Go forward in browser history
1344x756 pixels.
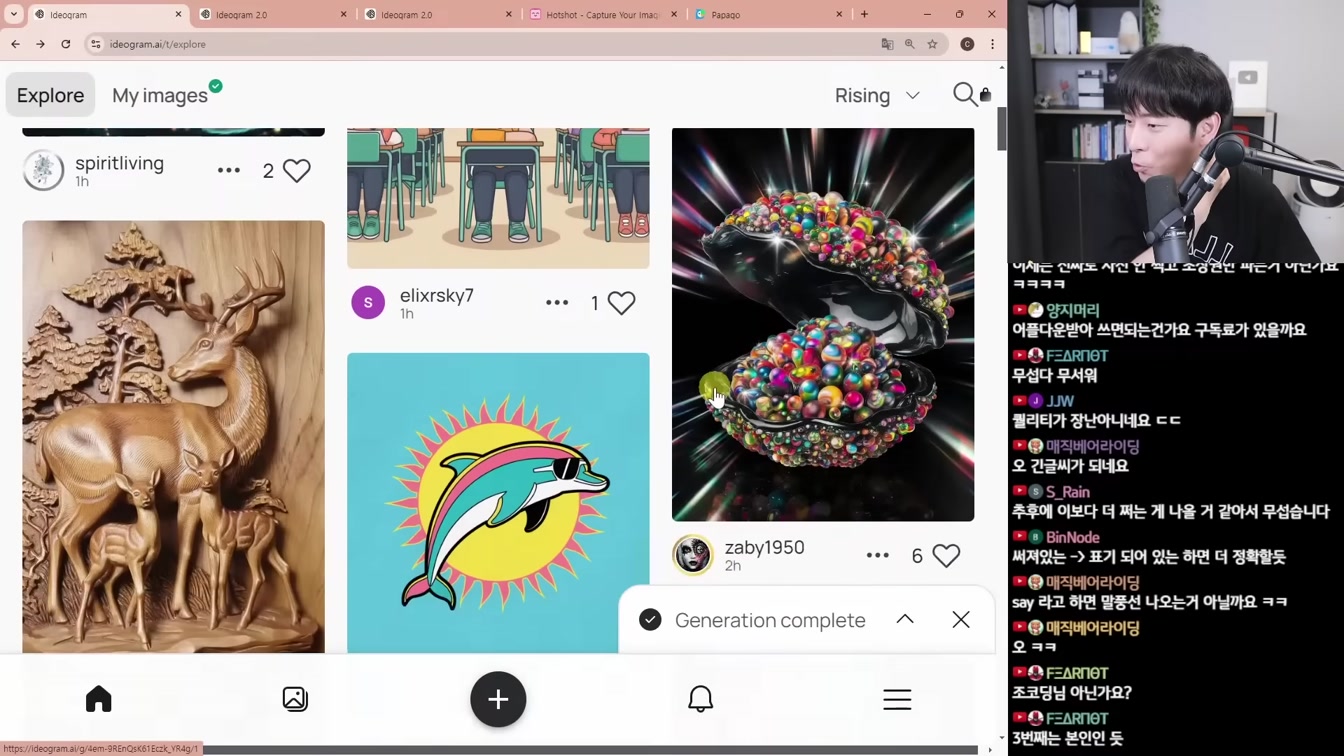point(40,44)
